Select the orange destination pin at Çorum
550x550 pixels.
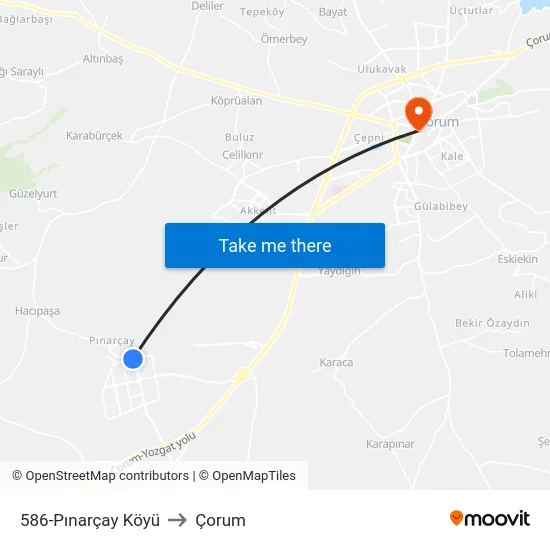(418, 114)
